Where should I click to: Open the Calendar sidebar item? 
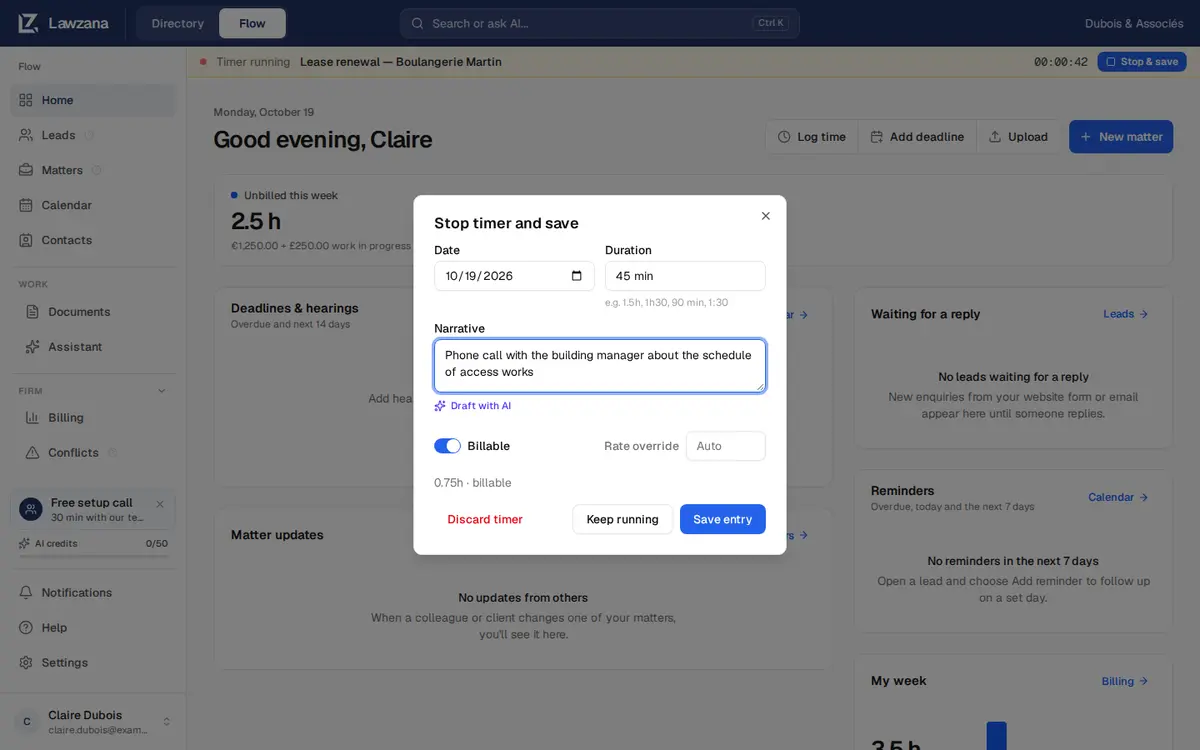(93, 205)
